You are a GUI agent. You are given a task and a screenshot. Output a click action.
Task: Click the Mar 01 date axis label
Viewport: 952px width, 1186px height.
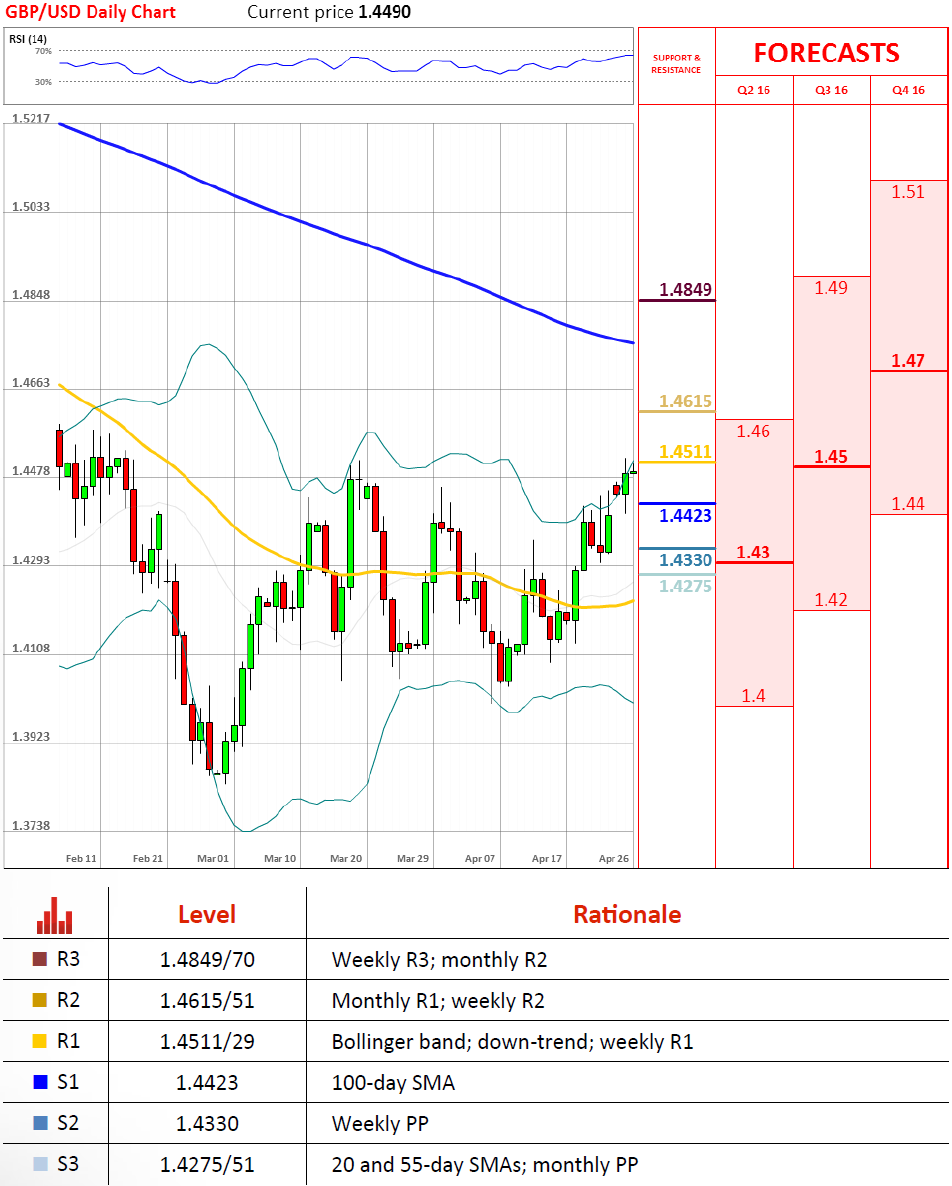(212, 858)
